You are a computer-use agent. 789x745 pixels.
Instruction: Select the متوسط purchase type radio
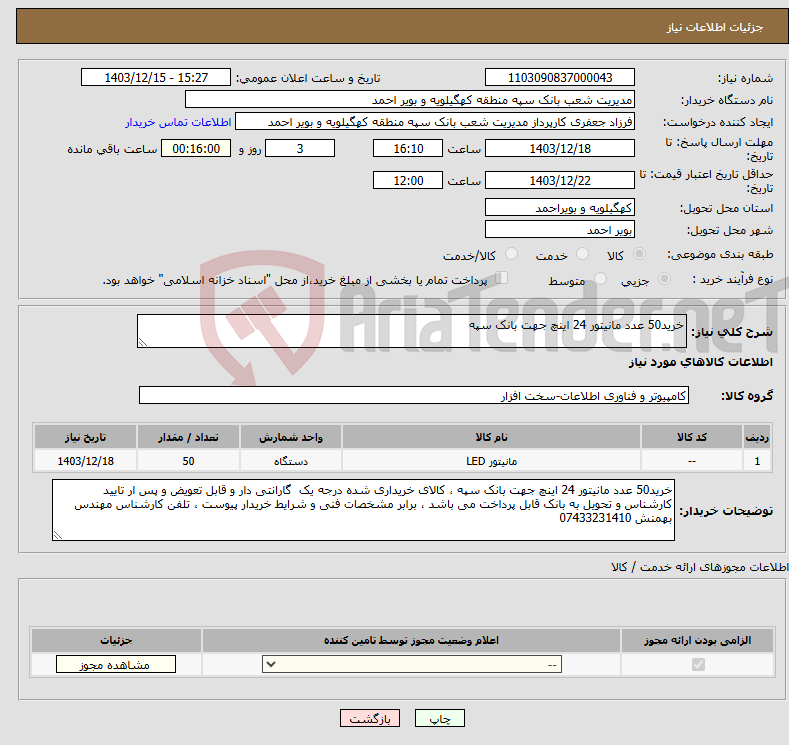tap(600, 279)
